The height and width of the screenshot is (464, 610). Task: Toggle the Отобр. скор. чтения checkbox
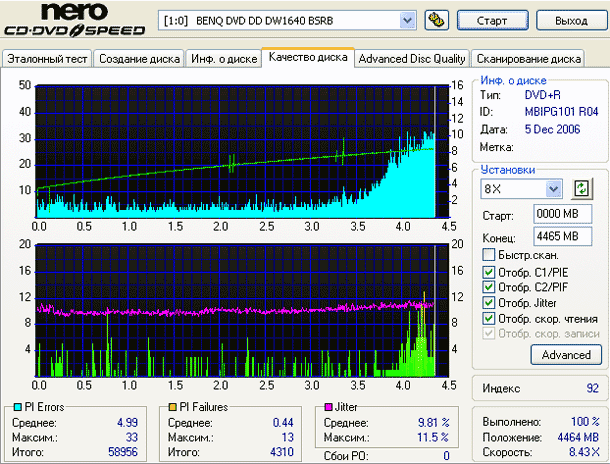[x=488, y=318]
